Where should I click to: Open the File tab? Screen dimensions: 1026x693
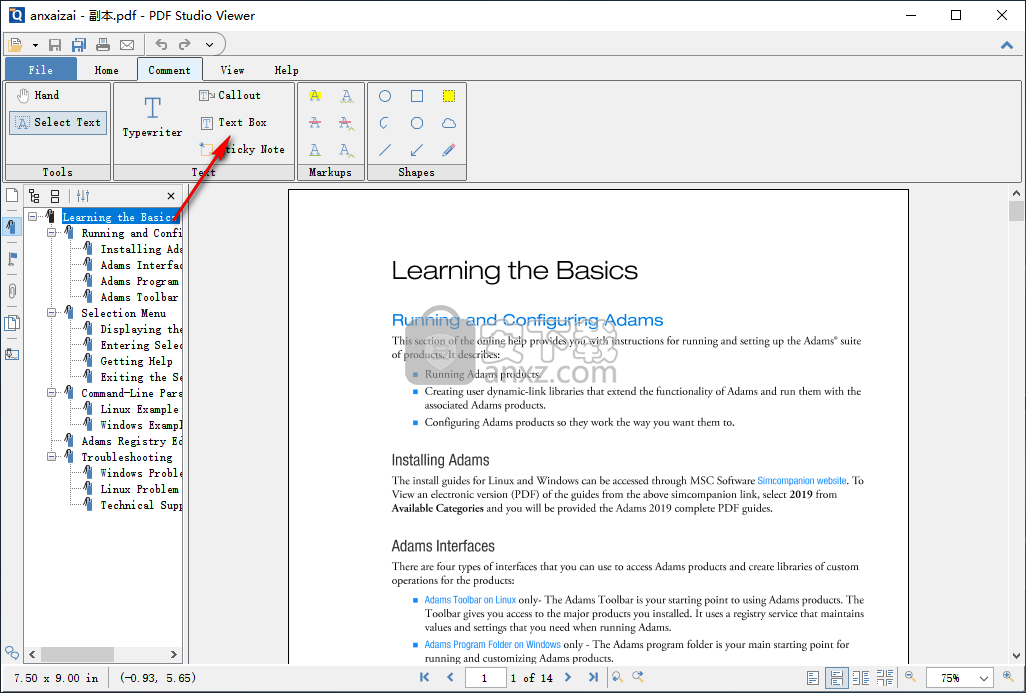tap(41, 69)
